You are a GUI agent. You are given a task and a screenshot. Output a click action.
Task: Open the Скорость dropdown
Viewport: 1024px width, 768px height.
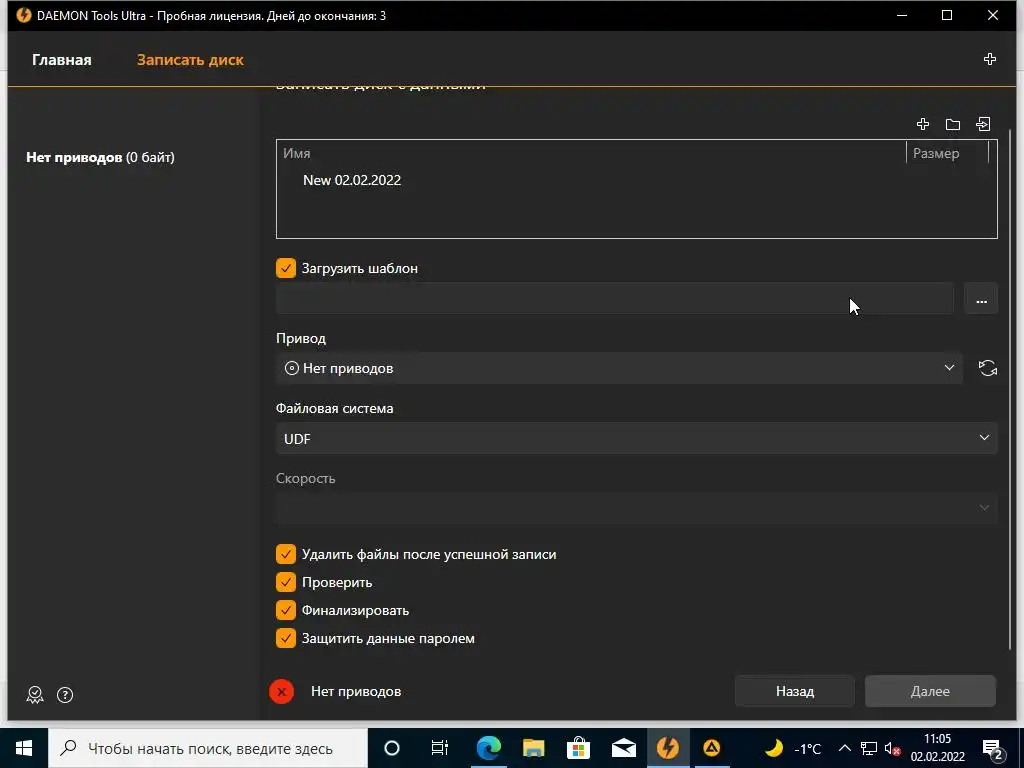pos(637,508)
